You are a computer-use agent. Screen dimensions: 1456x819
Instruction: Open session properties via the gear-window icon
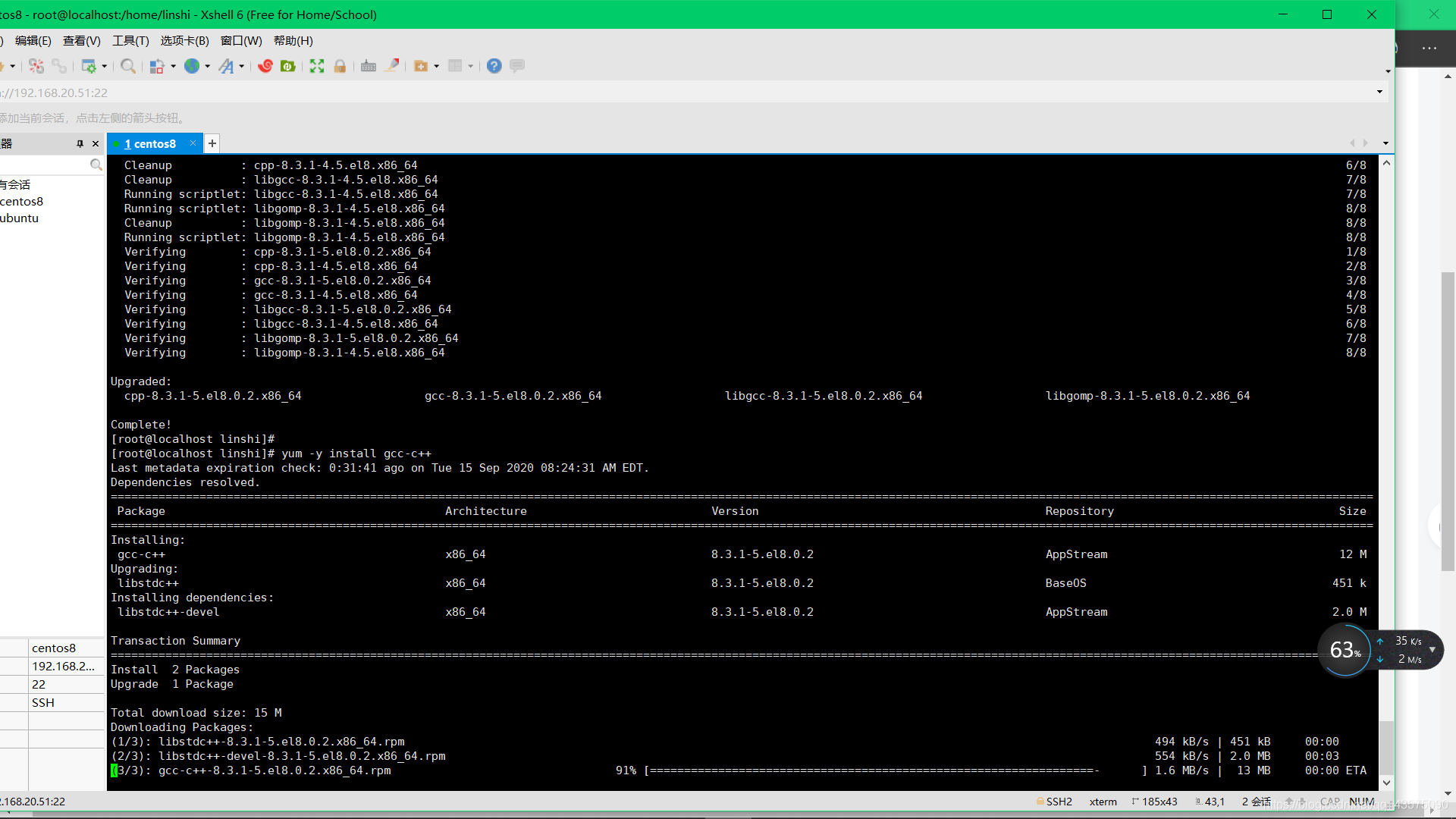(89, 66)
